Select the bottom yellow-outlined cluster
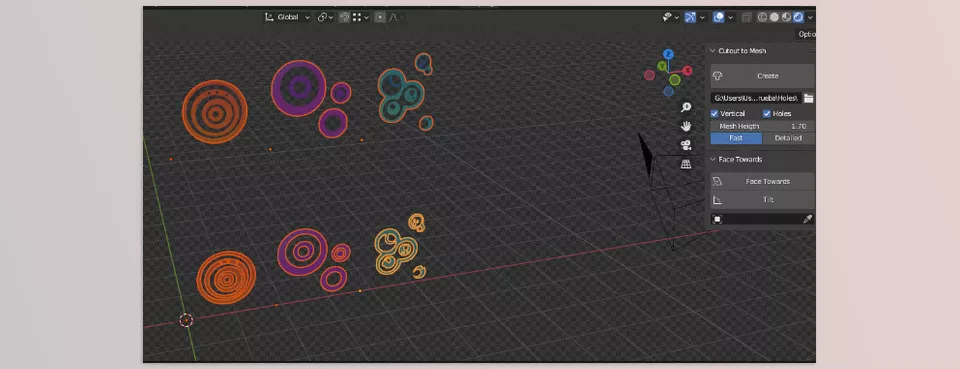960x369 pixels. point(396,251)
